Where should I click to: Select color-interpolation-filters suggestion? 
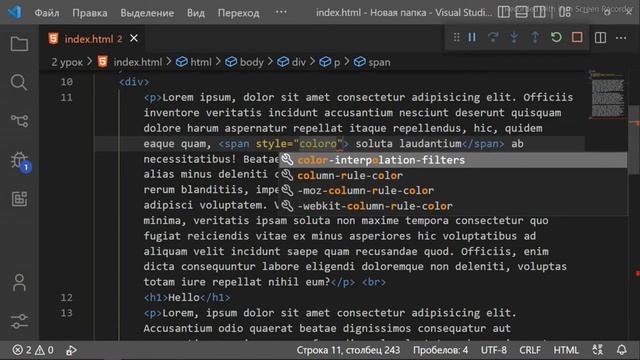pos(453,160)
